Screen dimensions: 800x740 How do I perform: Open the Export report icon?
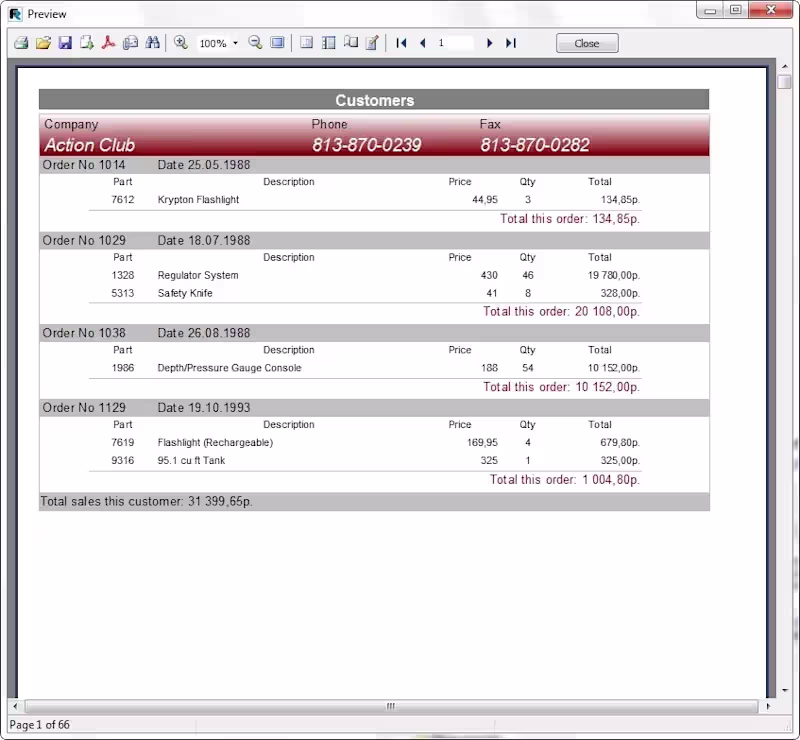(x=87, y=43)
